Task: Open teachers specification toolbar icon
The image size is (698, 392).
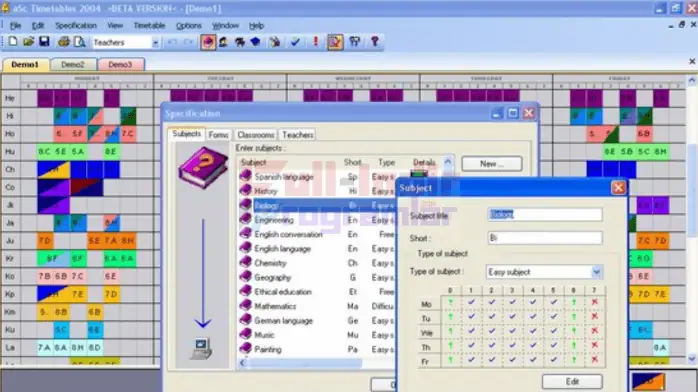Action: pyautogui.click(x=223, y=42)
